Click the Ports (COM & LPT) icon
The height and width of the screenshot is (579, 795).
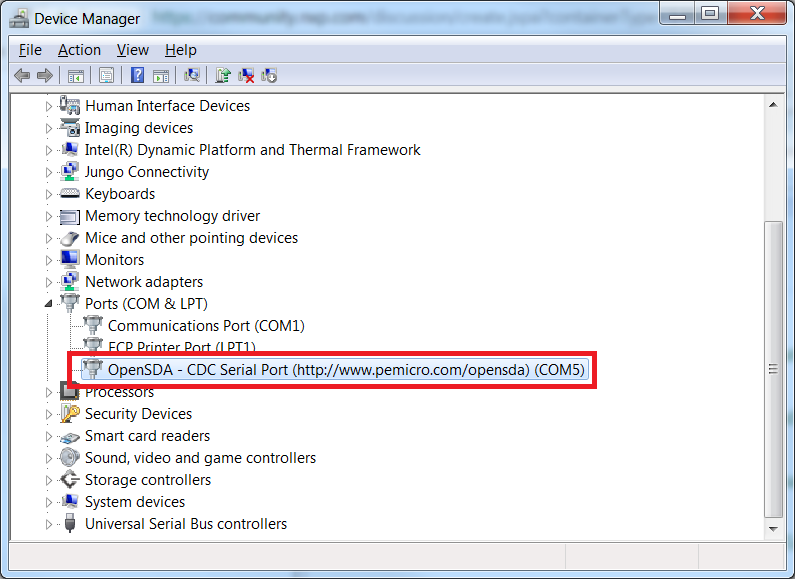coord(69,303)
